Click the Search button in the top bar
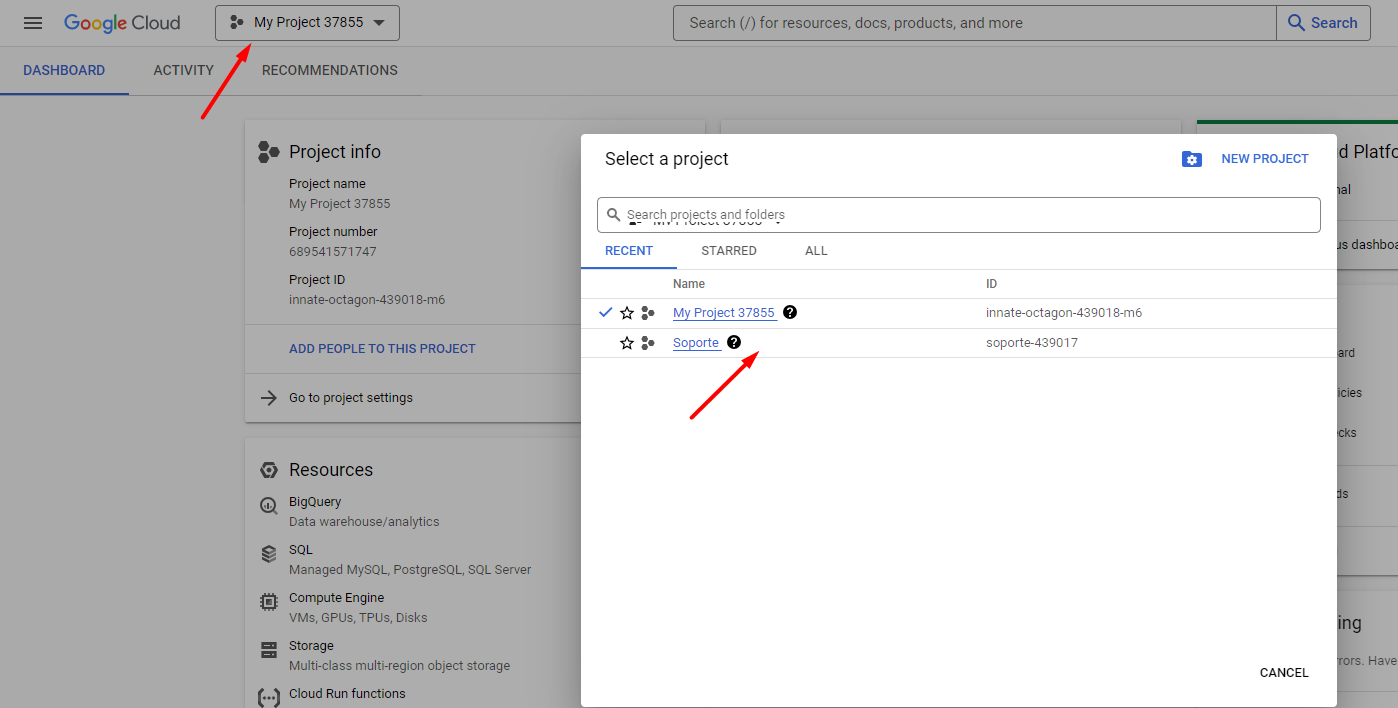This screenshot has width=1398, height=708. [x=1323, y=23]
